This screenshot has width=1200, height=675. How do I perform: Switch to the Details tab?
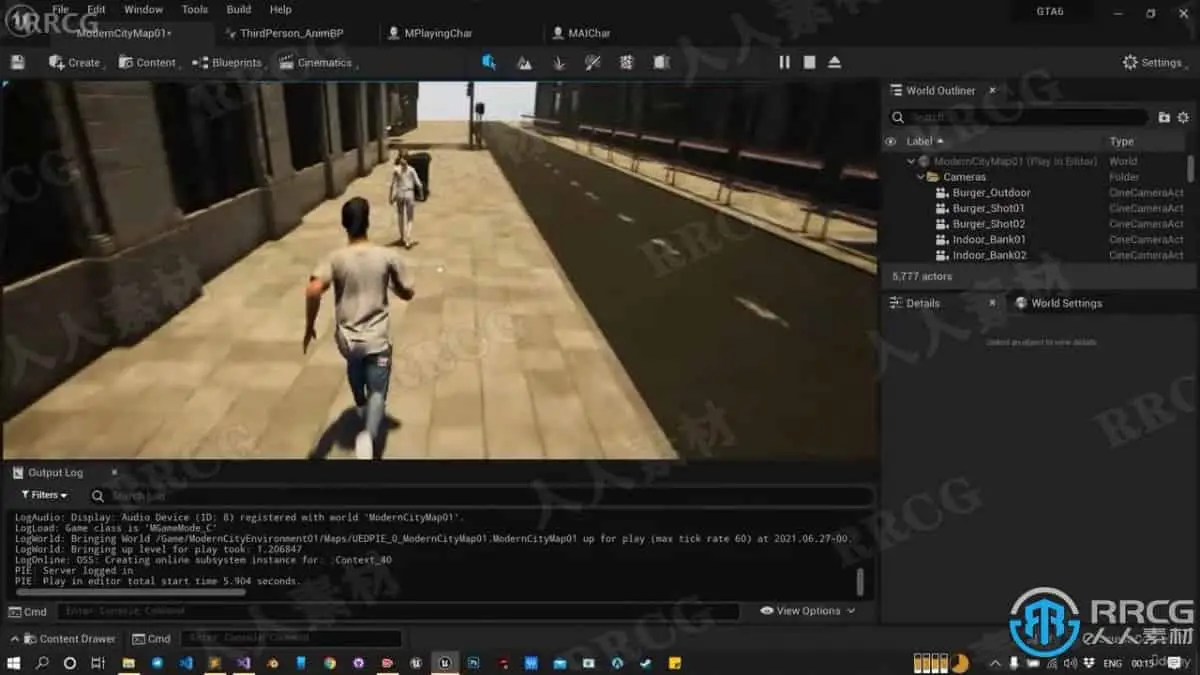(x=923, y=303)
